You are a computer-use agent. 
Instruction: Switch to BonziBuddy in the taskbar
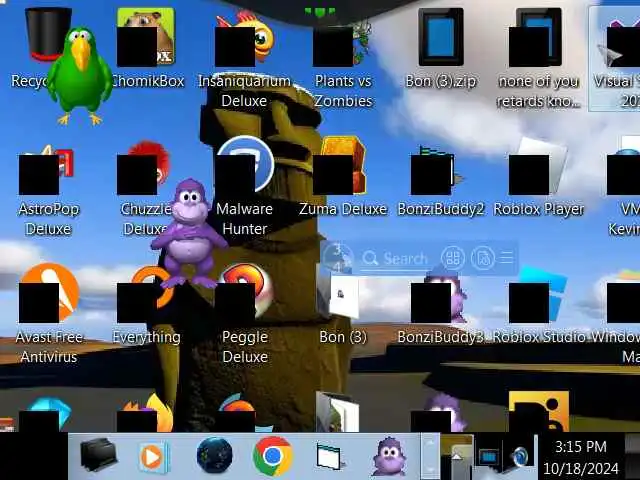[389, 456]
